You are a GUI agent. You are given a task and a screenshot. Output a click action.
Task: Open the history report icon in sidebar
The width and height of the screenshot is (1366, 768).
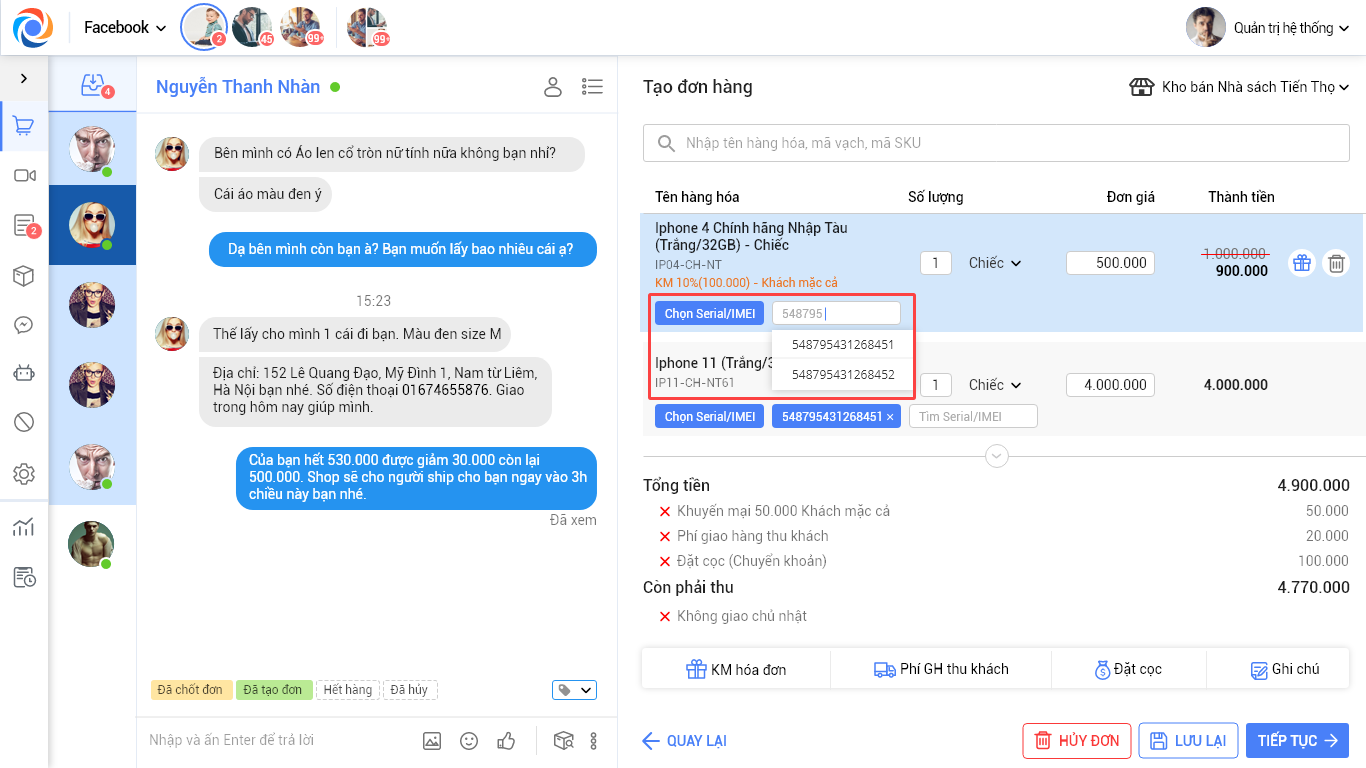tap(24, 577)
